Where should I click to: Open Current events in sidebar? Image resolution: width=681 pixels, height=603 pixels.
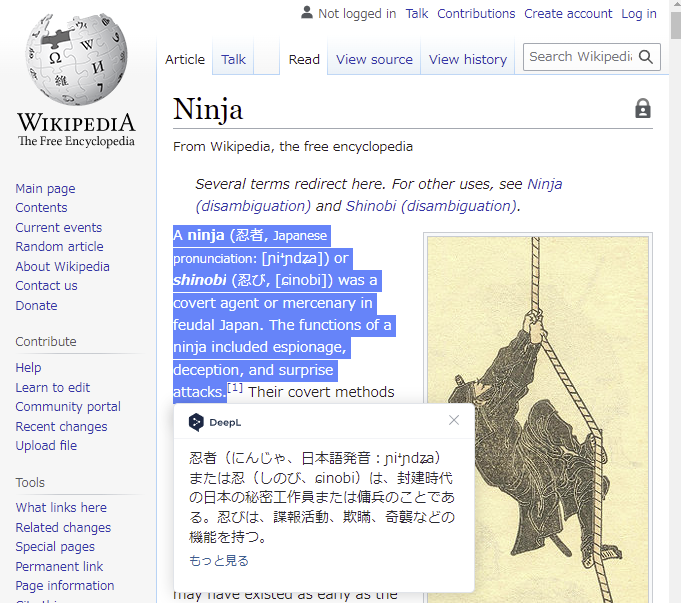coord(59,228)
